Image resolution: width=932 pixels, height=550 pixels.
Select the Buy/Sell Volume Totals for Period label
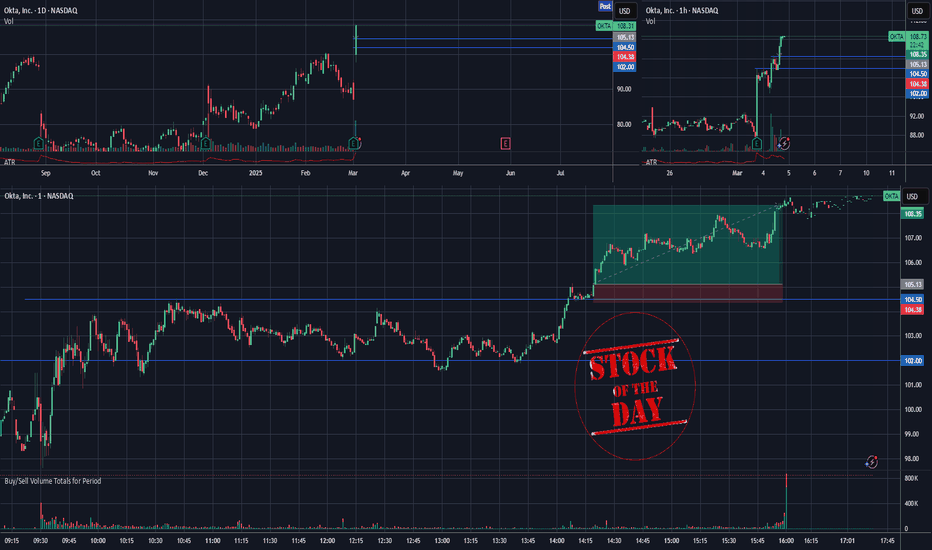[52, 481]
